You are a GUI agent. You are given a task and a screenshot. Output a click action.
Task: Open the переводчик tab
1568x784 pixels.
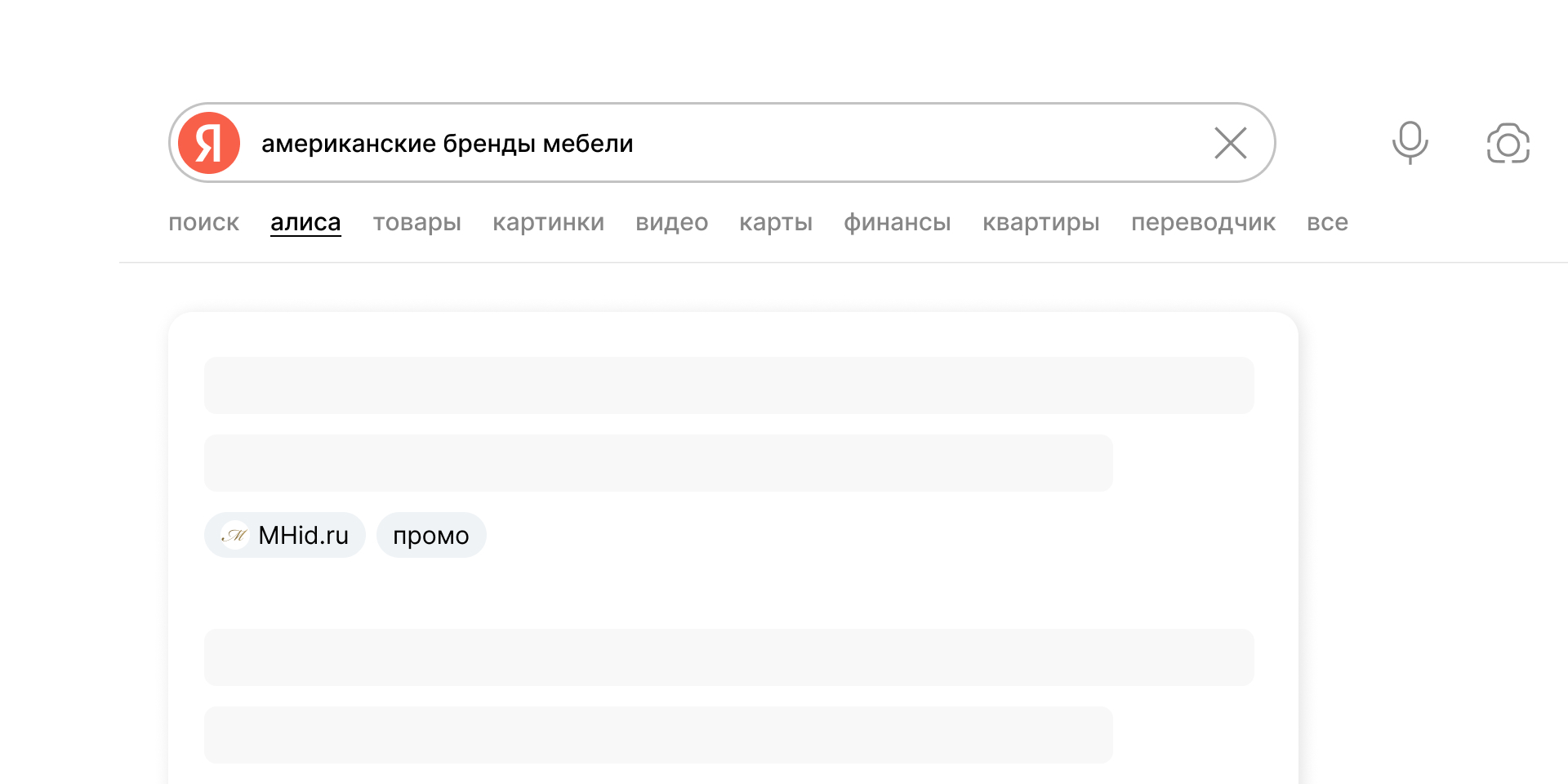(x=1204, y=222)
